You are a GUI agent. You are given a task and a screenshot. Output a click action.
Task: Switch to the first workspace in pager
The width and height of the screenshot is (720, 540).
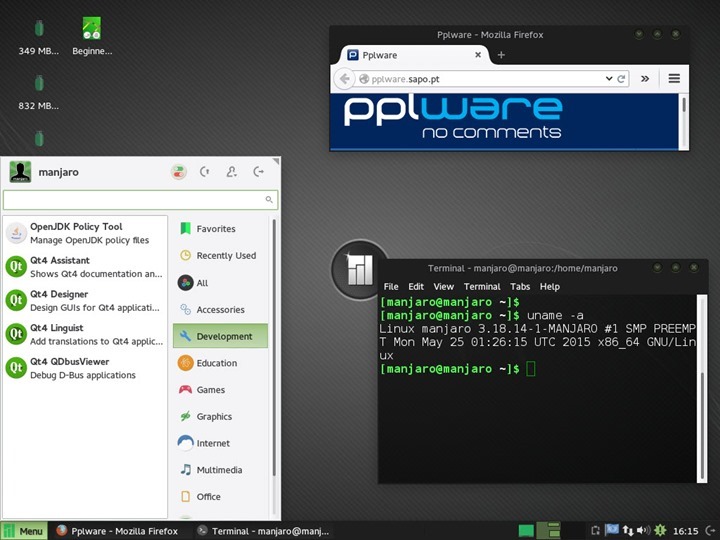pos(526,531)
